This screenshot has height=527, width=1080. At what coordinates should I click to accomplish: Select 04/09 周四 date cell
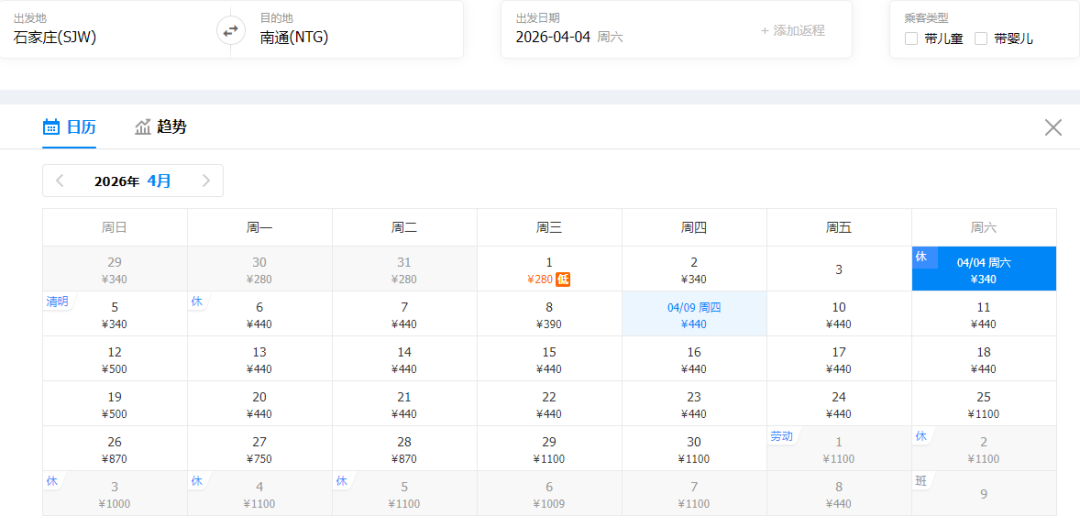(x=694, y=313)
